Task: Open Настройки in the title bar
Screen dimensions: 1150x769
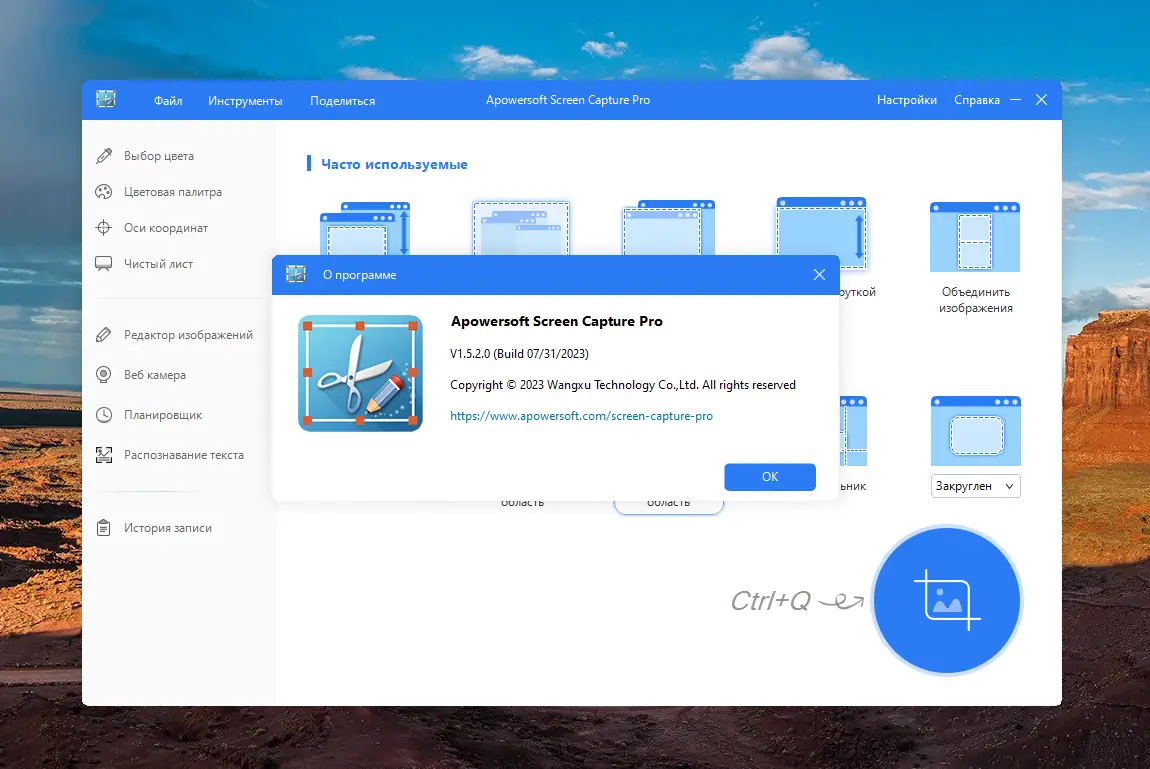Action: pyautogui.click(x=907, y=100)
